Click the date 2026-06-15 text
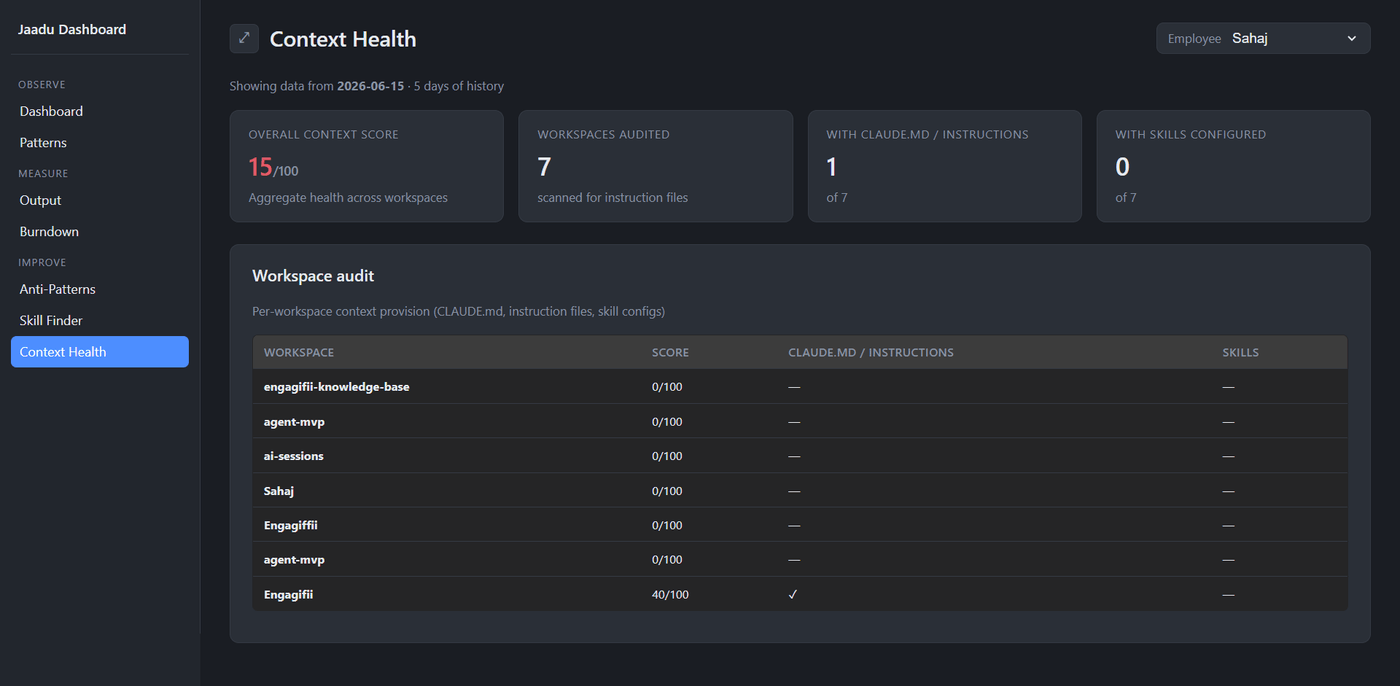The height and width of the screenshot is (686, 1400). (370, 86)
